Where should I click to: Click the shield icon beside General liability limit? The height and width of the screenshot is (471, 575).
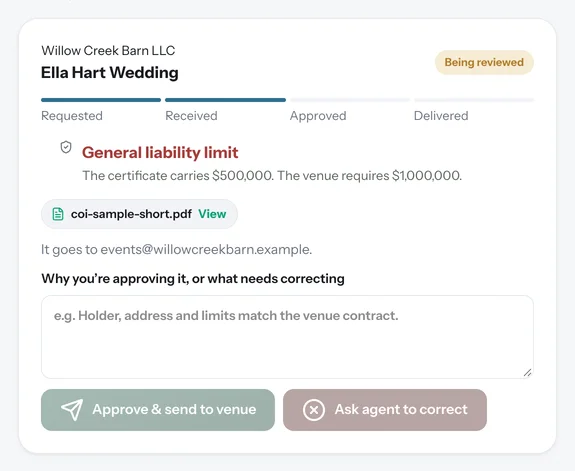click(66, 147)
